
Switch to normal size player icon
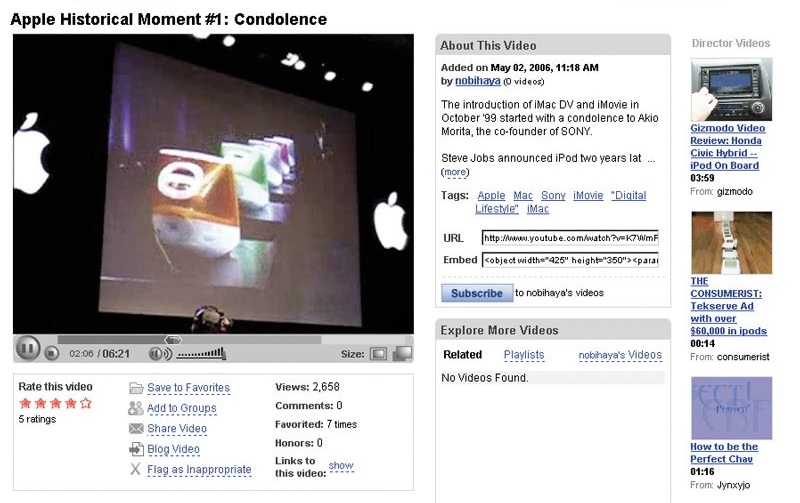[x=379, y=354]
